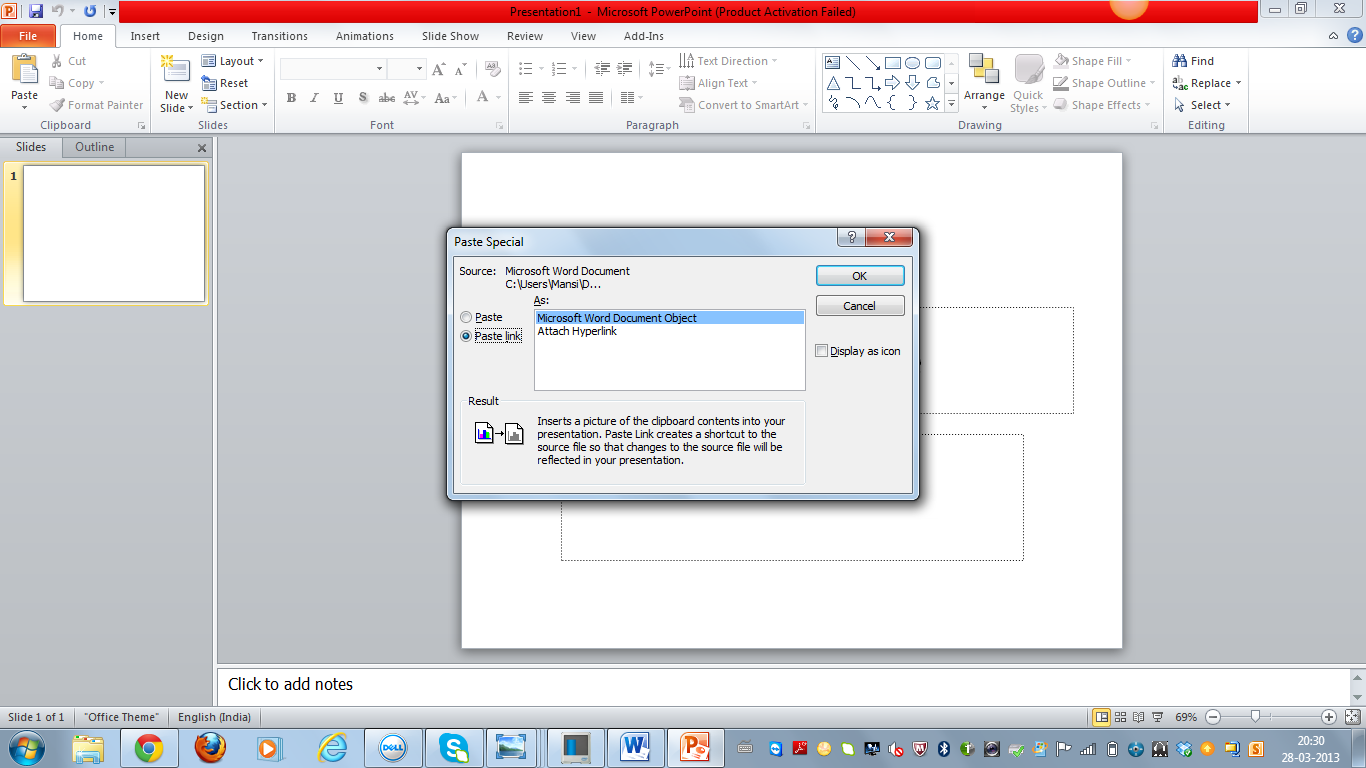Image resolution: width=1366 pixels, height=768 pixels.
Task: Switch to the Outline pane tab
Action: coord(95,147)
